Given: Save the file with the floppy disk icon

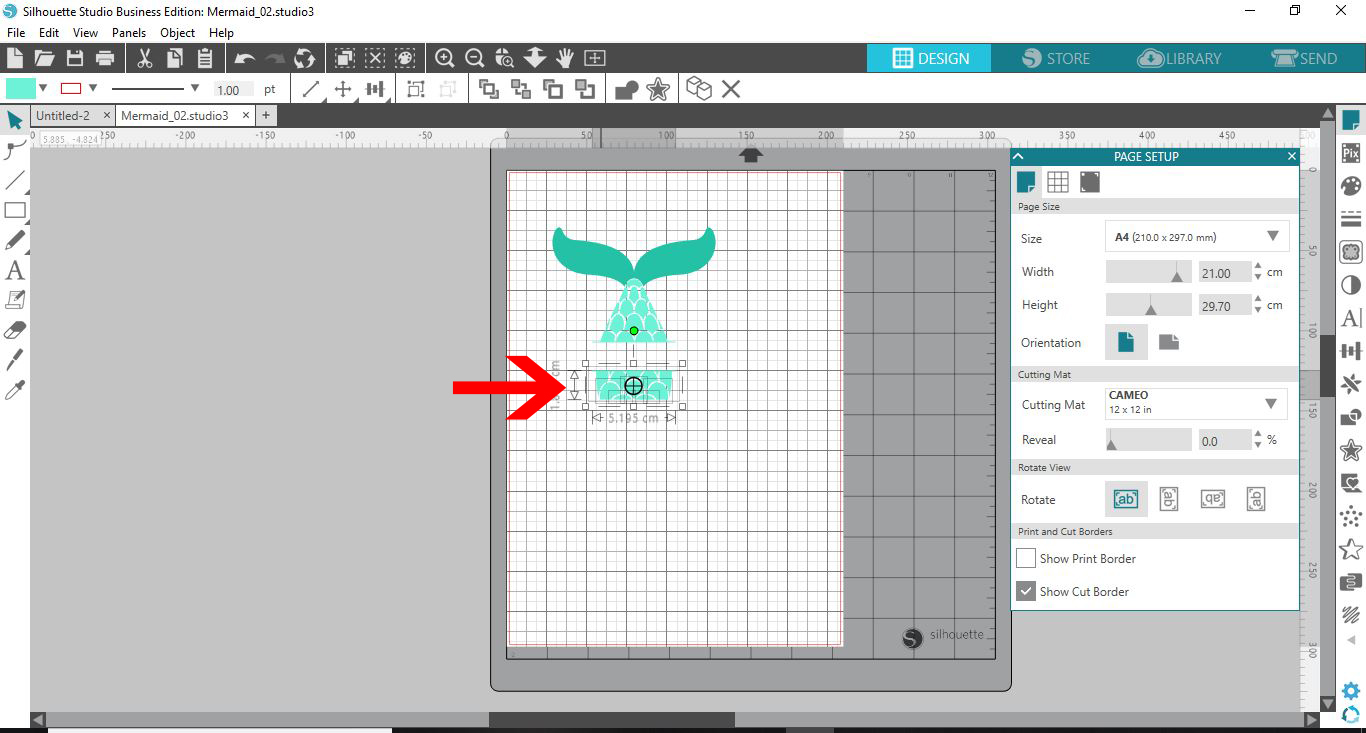Looking at the screenshot, I should 74,58.
